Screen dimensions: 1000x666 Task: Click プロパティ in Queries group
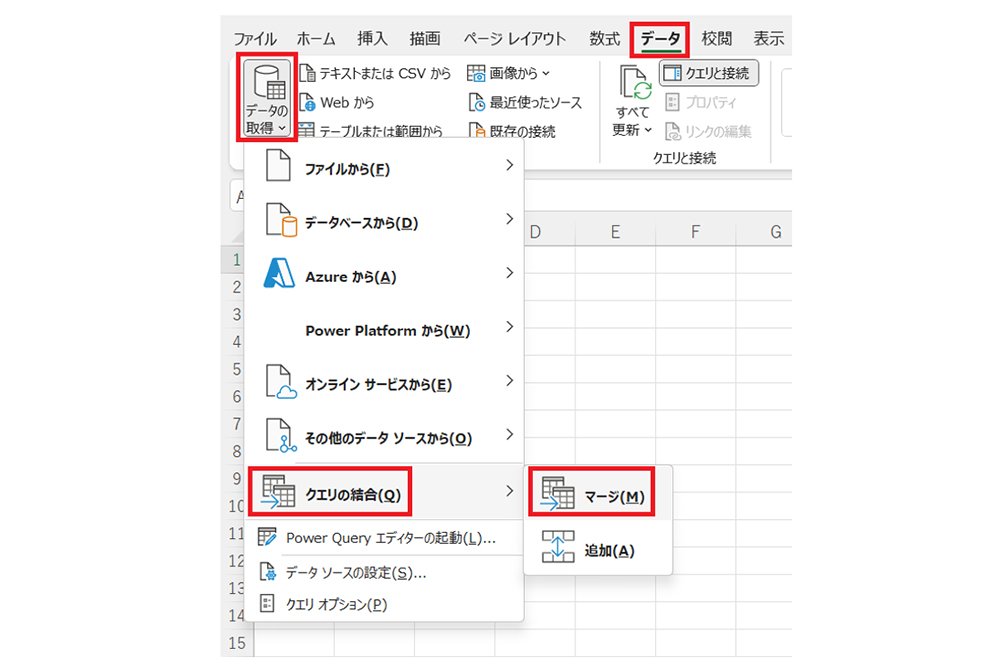700,102
